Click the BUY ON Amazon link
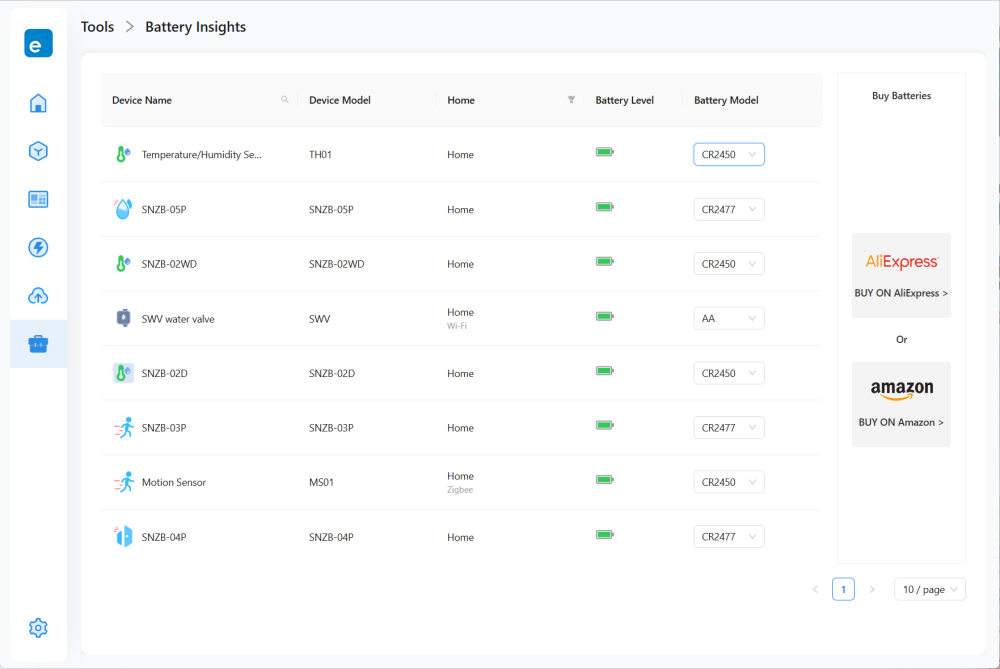The image size is (1000, 669). point(901,422)
